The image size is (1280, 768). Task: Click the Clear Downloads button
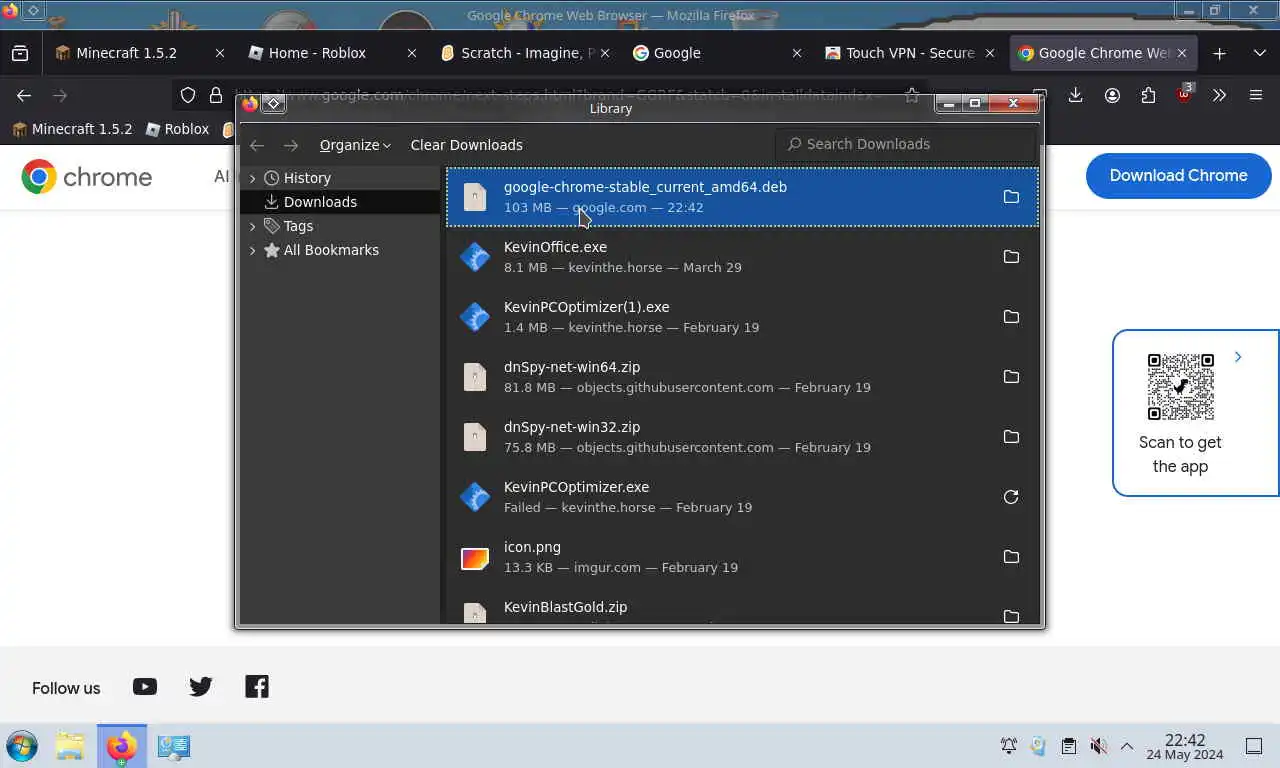point(466,145)
